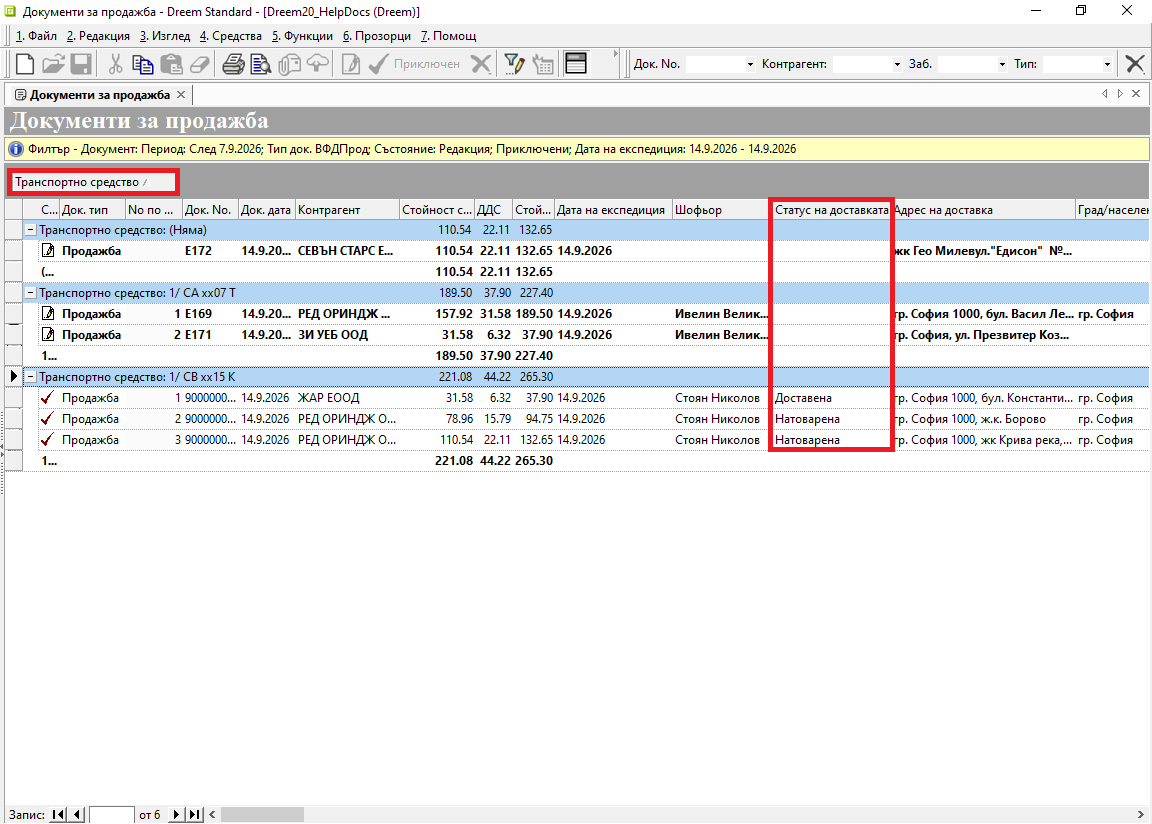Close the Документи за продажба tab
This screenshot has width=1152, height=824.
181,95
